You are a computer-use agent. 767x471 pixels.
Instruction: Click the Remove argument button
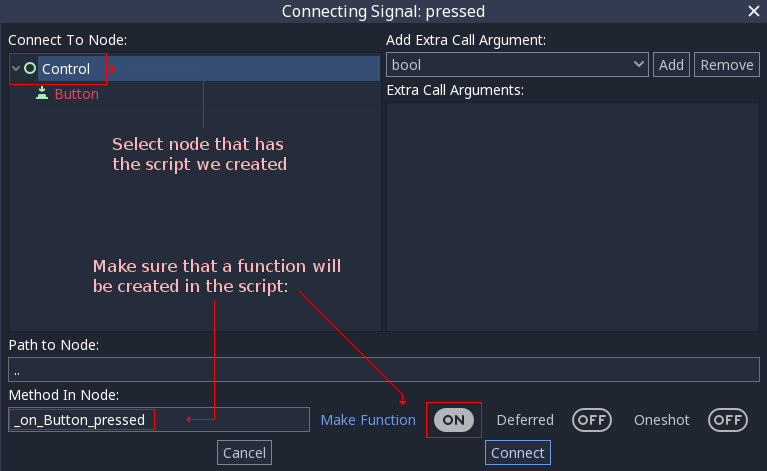[x=726, y=65]
